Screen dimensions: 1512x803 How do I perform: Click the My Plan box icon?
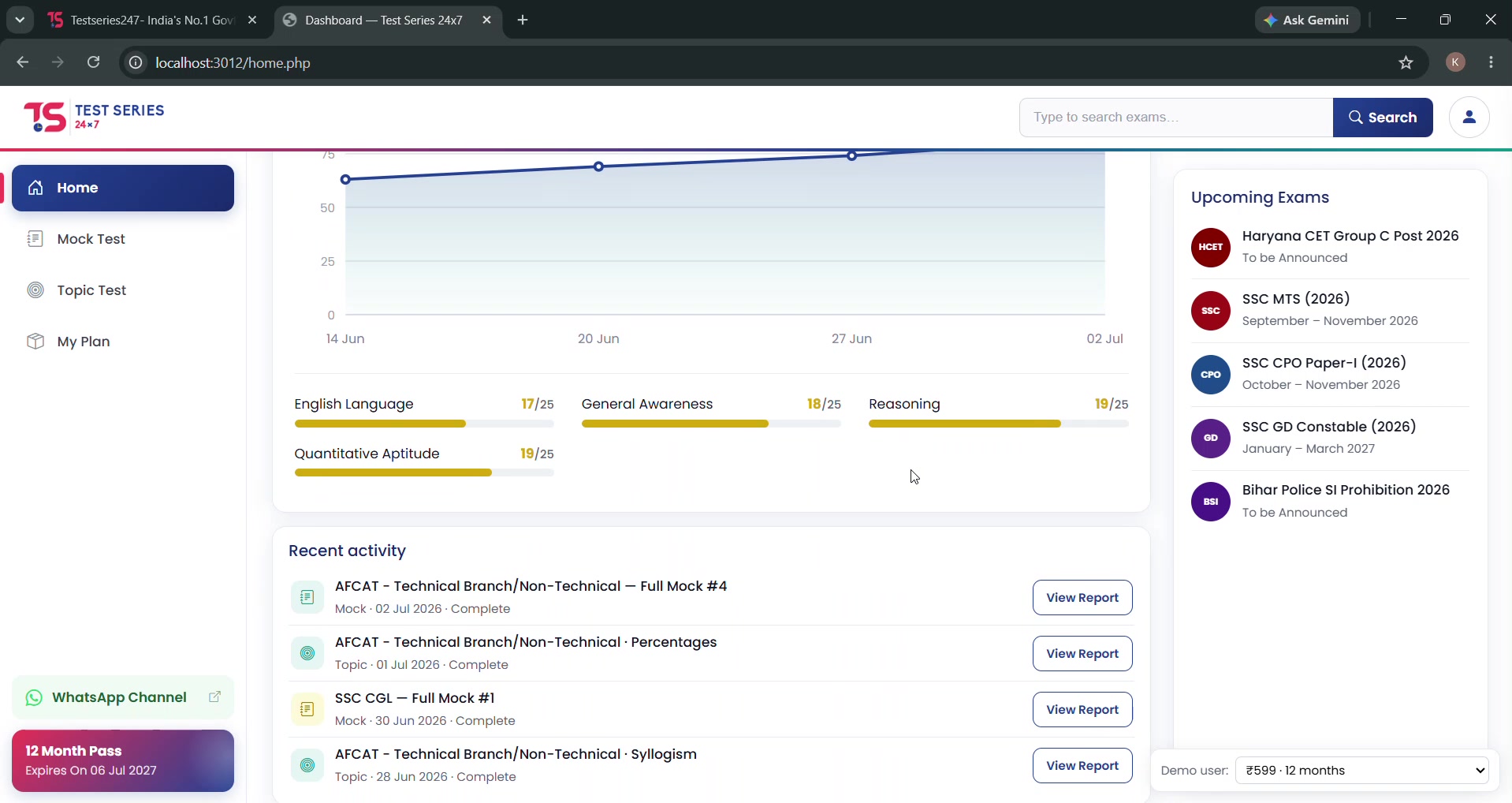[x=35, y=342]
